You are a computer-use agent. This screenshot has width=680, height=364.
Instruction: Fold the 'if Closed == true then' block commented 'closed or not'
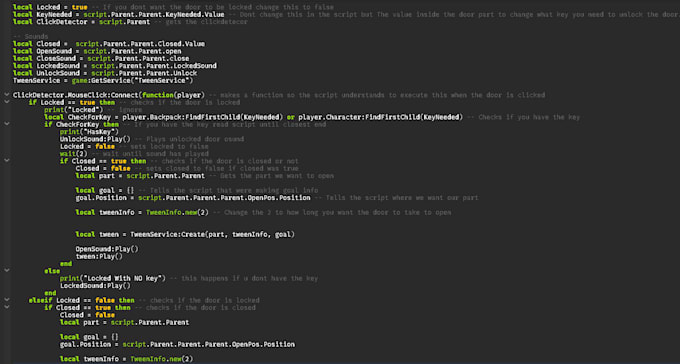pyautogui.click(x=6, y=161)
